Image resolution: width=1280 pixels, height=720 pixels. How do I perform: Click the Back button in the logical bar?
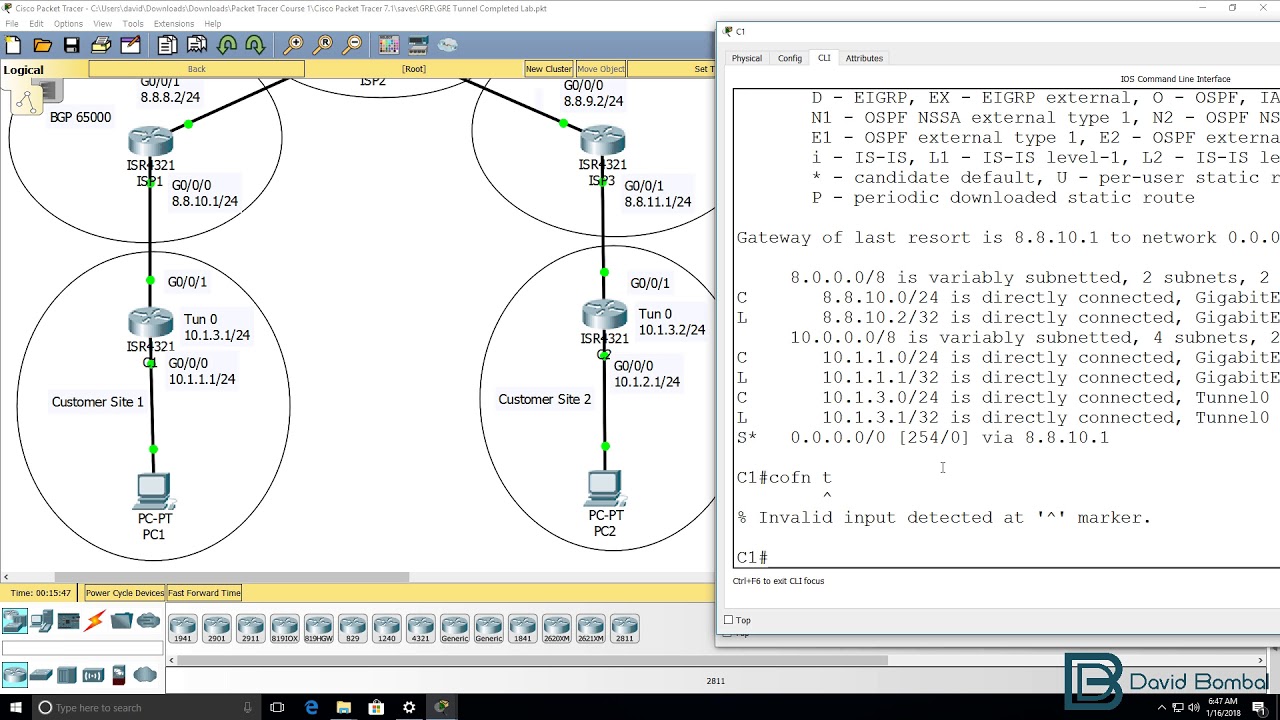pyautogui.click(x=196, y=69)
